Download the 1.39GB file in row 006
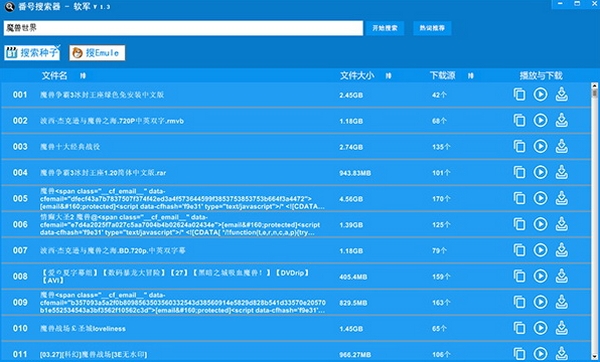Image resolution: width=600 pixels, height=362 pixels. (561, 224)
